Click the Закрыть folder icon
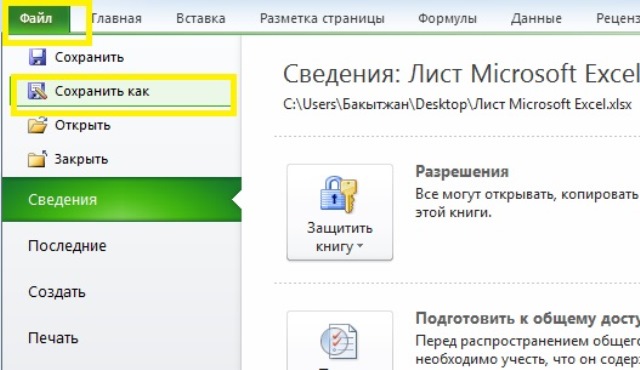Image resolution: width=640 pixels, height=370 pixels. tap(37, 159)
